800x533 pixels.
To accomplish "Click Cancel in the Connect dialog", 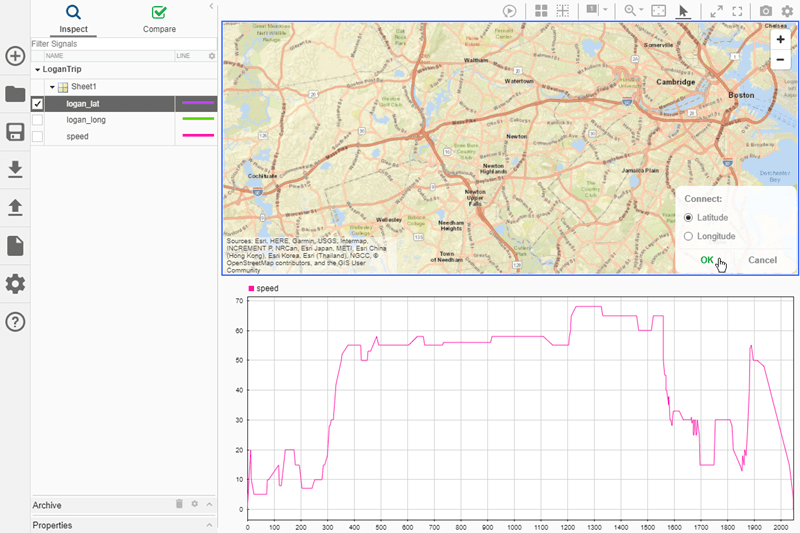I will (x=762, y=260).
